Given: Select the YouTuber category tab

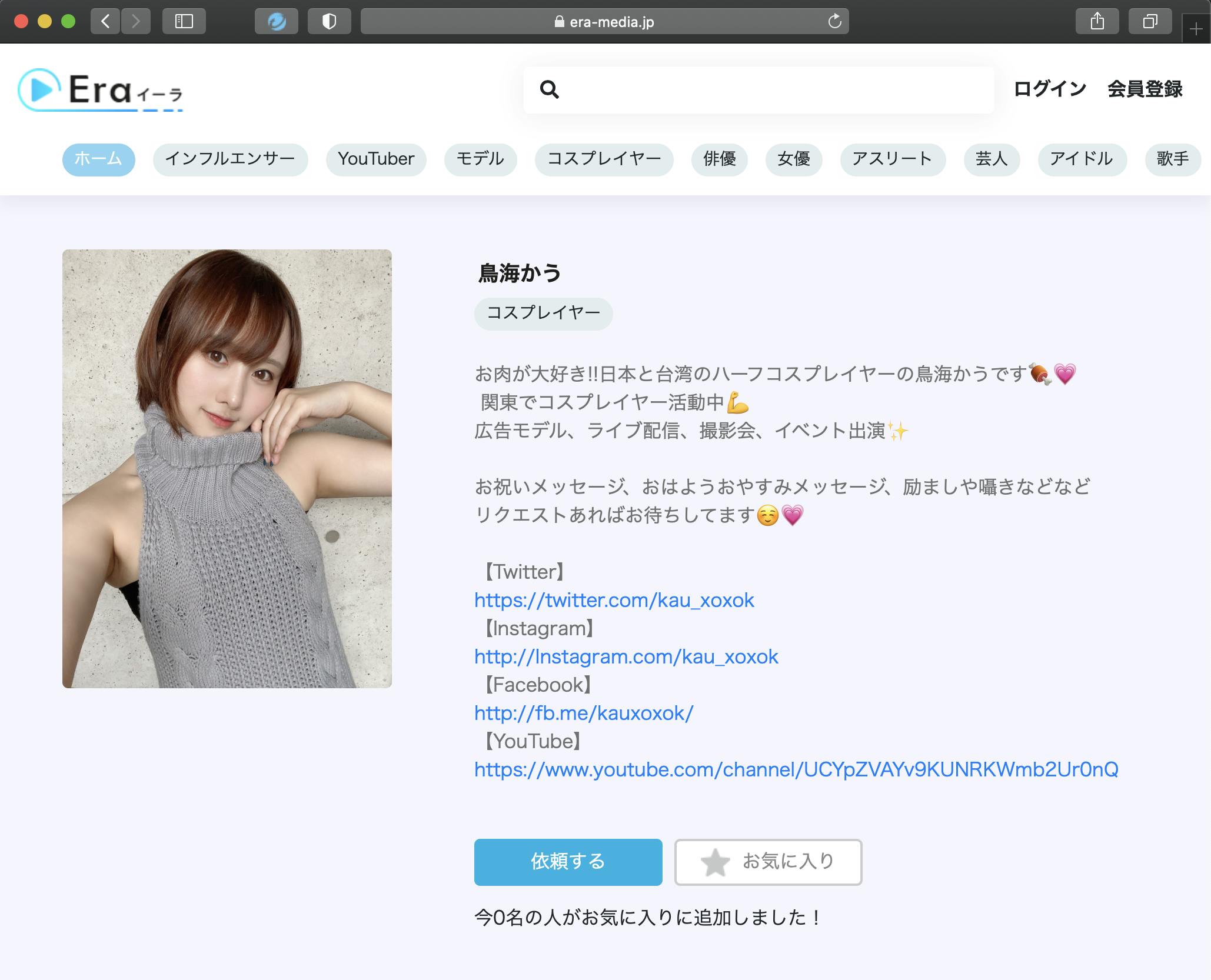Looking at the screenshot, I should [375, 159].
